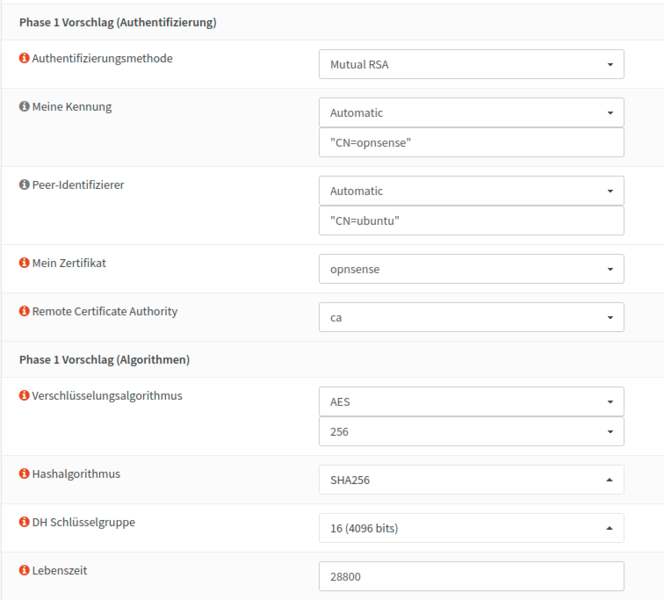
Task: Open Mein Zertifikat opnsense dropdown
Action: click(471, 269)
